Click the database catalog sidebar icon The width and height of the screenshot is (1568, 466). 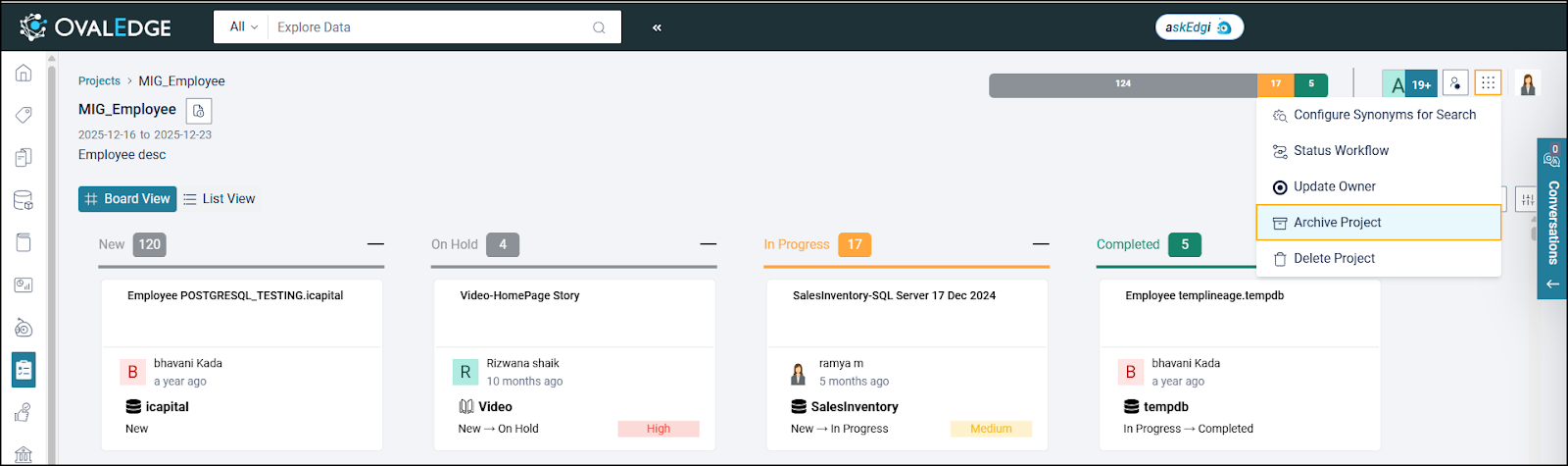[24, 200]
